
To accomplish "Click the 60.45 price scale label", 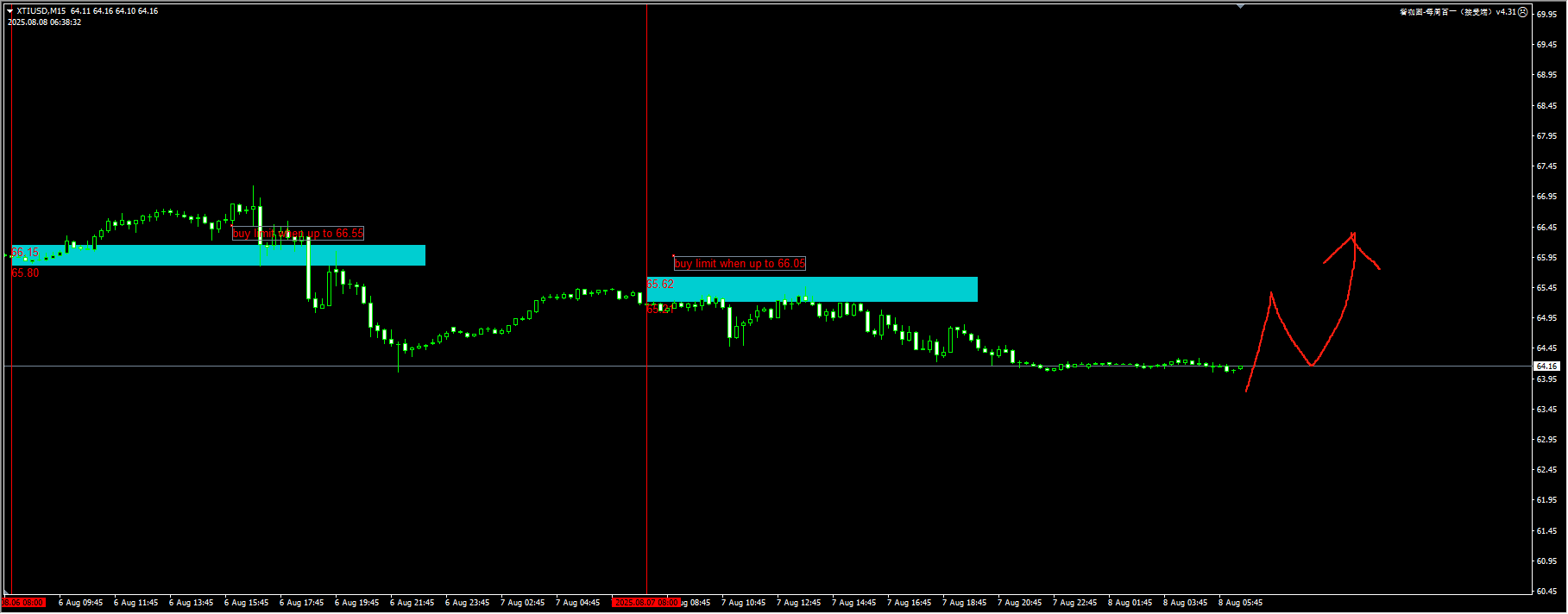I will click(1546, 592).
